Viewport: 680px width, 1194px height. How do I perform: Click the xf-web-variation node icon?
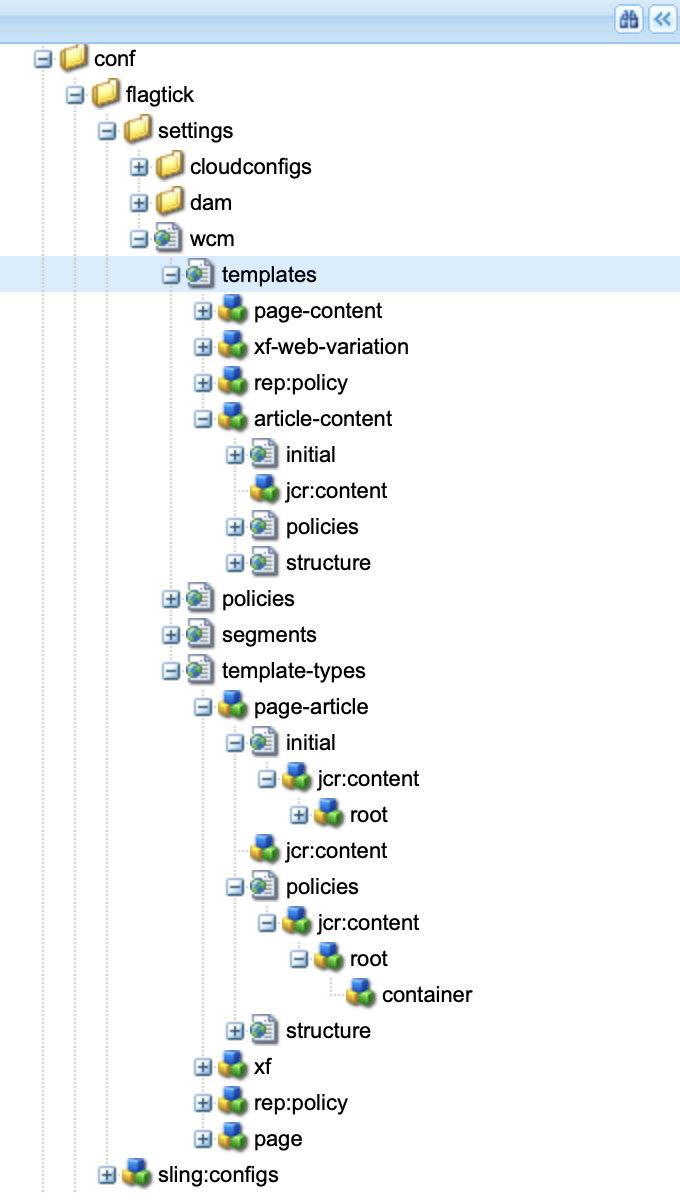tap(234, 346)
